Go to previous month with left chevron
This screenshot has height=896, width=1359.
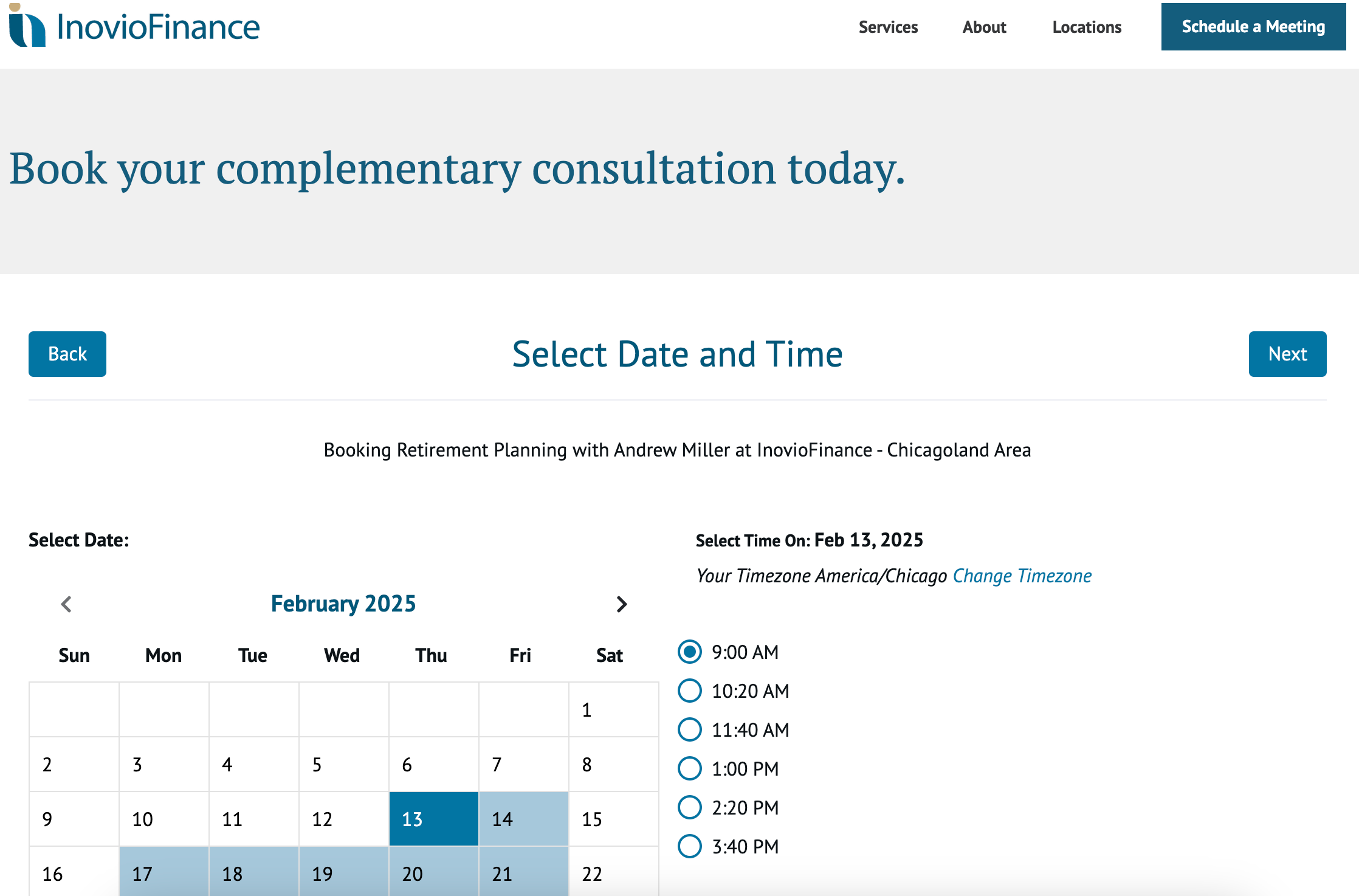67,604
